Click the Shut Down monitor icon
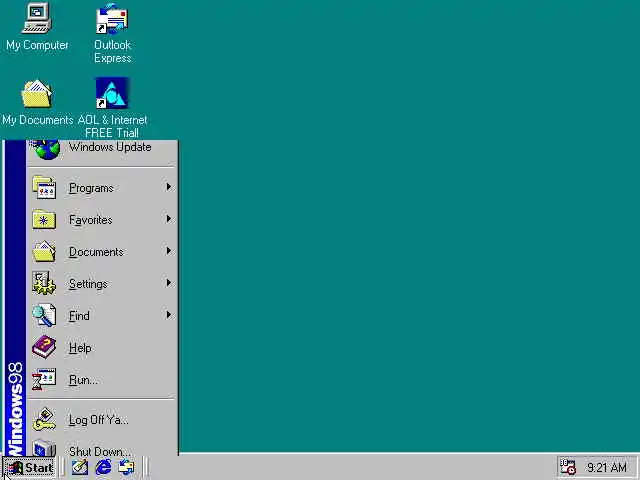Screen dimensions: 640x480 pos(44,448)
